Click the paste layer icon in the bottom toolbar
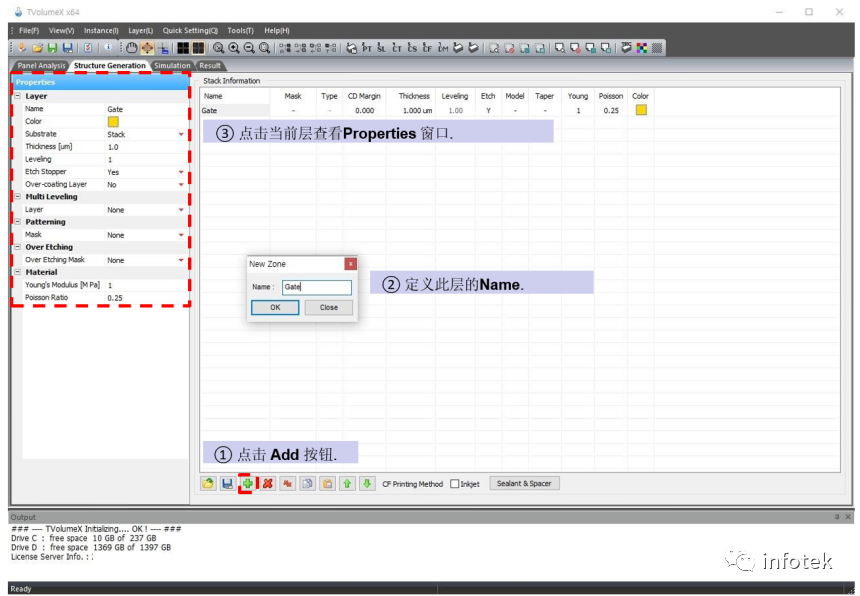This screenshot has height=596, width=860. (x=327, y=484)
